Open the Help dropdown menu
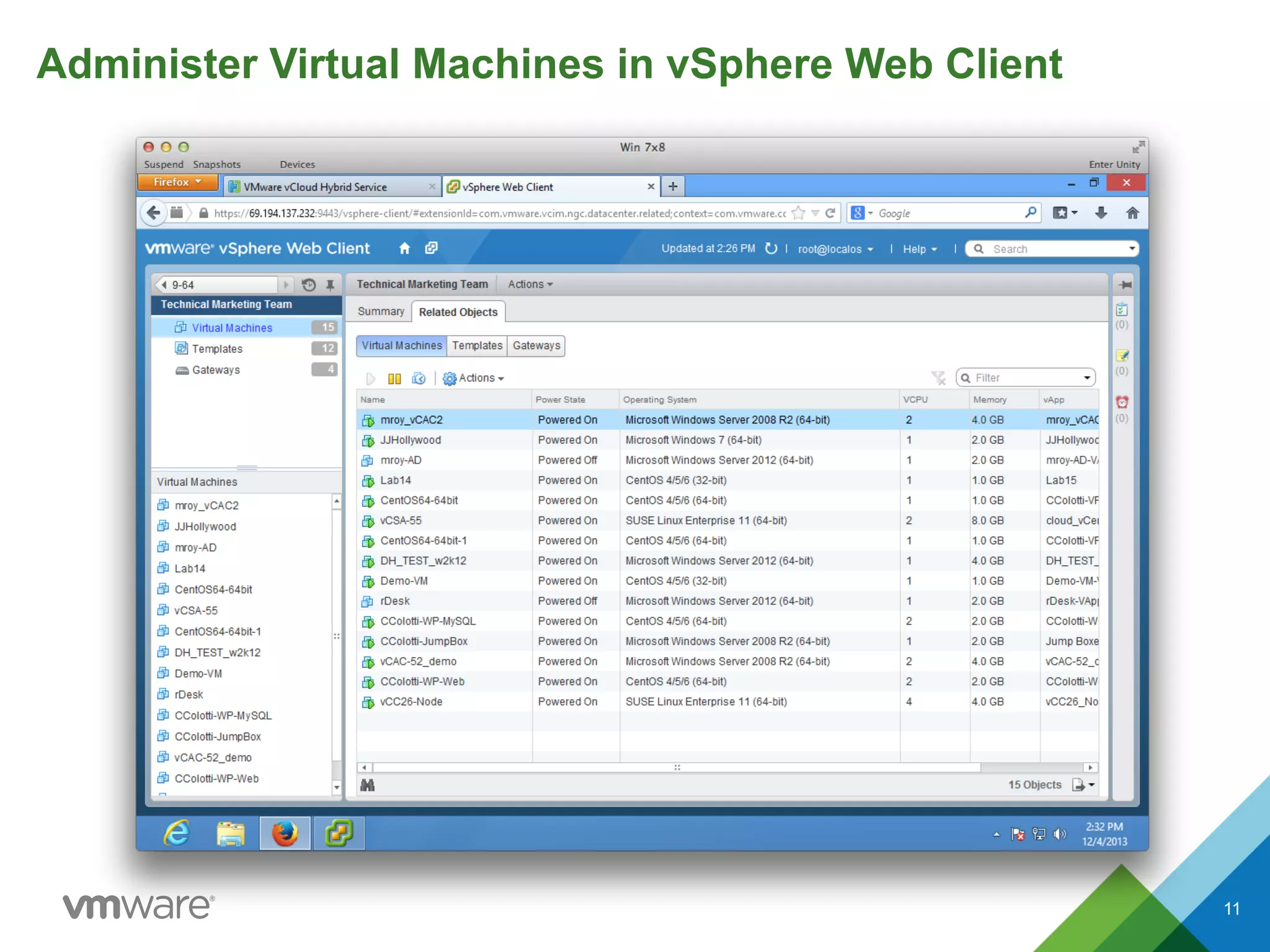This screenshot has height=952, width=1270. [920, 249]
